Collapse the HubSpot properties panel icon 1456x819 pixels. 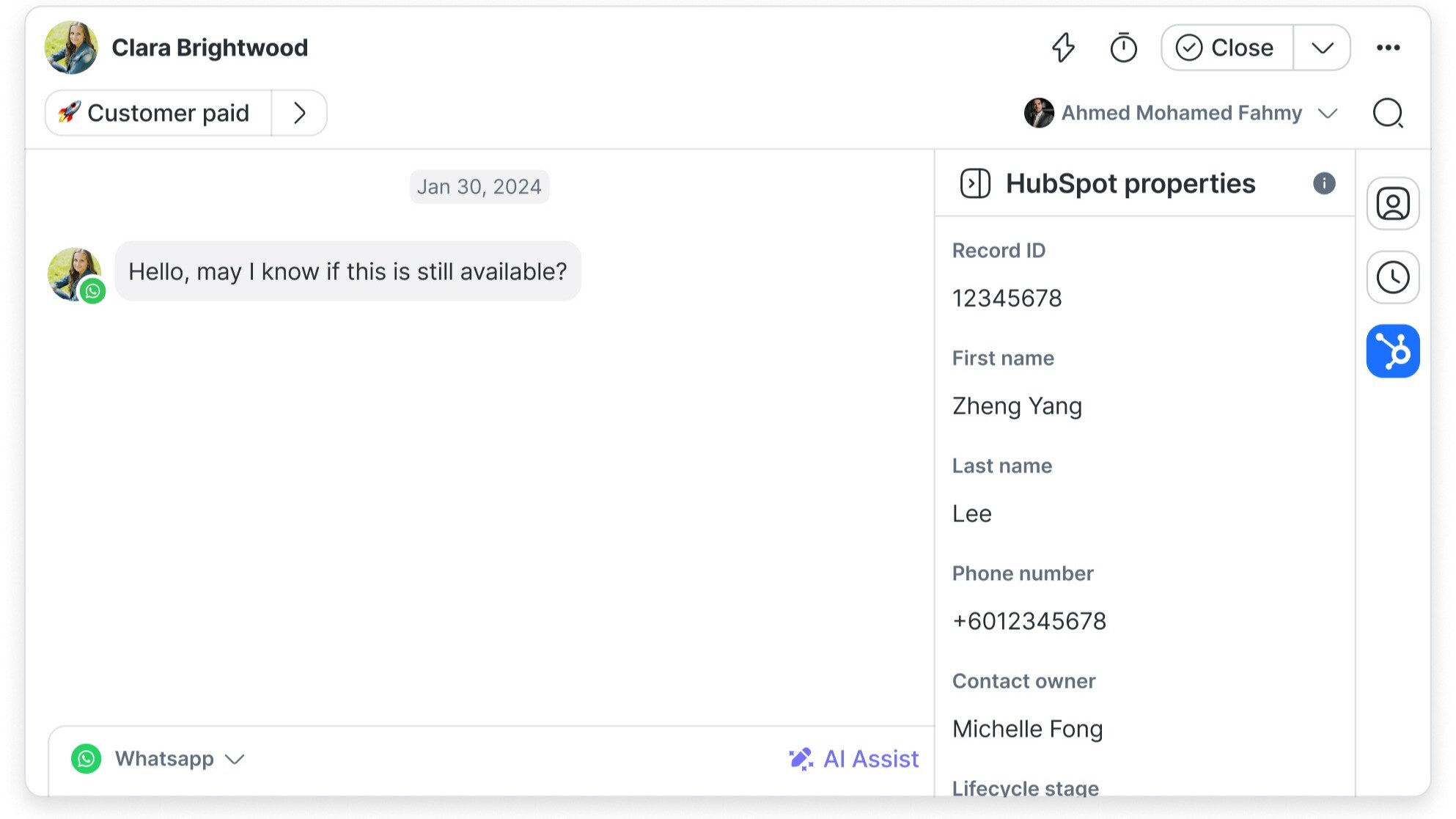(975, 184)
